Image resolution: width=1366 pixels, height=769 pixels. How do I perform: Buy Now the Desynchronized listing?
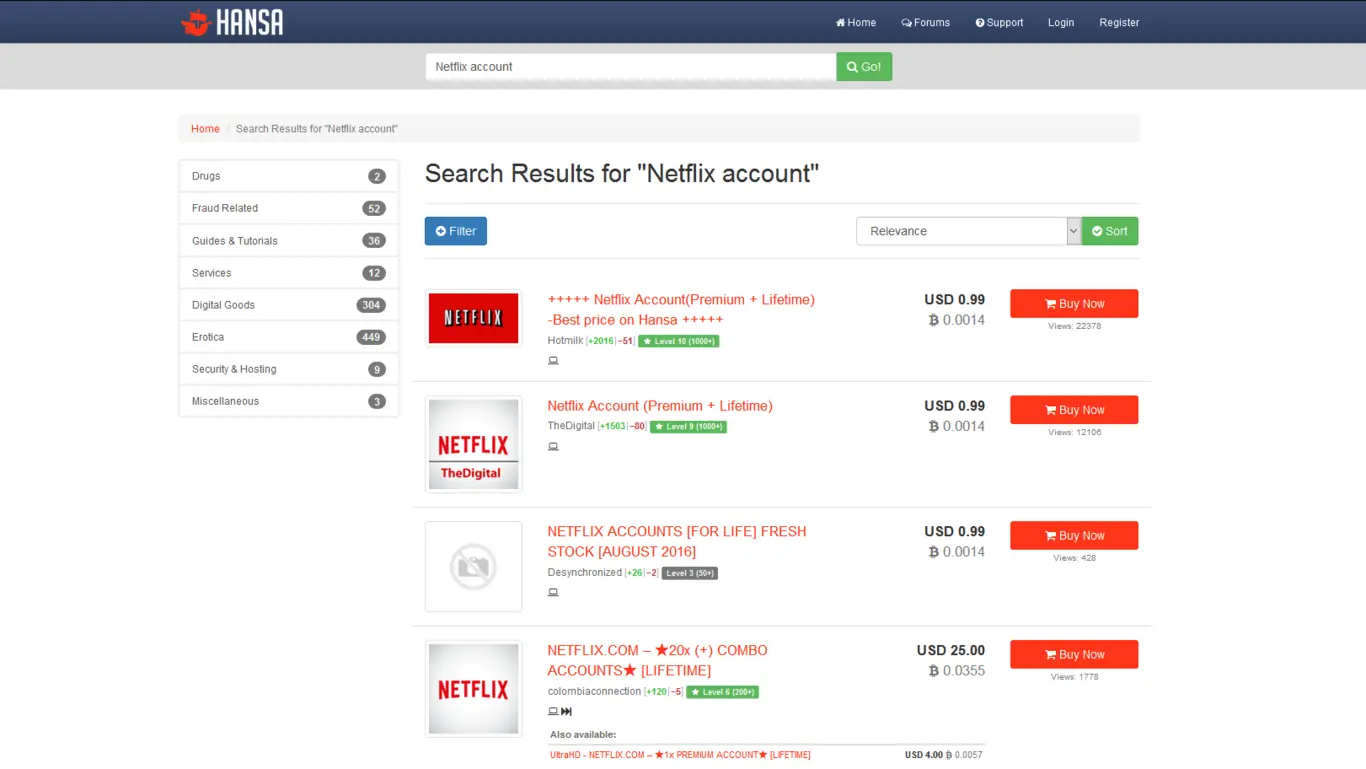tap(1074, 536)
